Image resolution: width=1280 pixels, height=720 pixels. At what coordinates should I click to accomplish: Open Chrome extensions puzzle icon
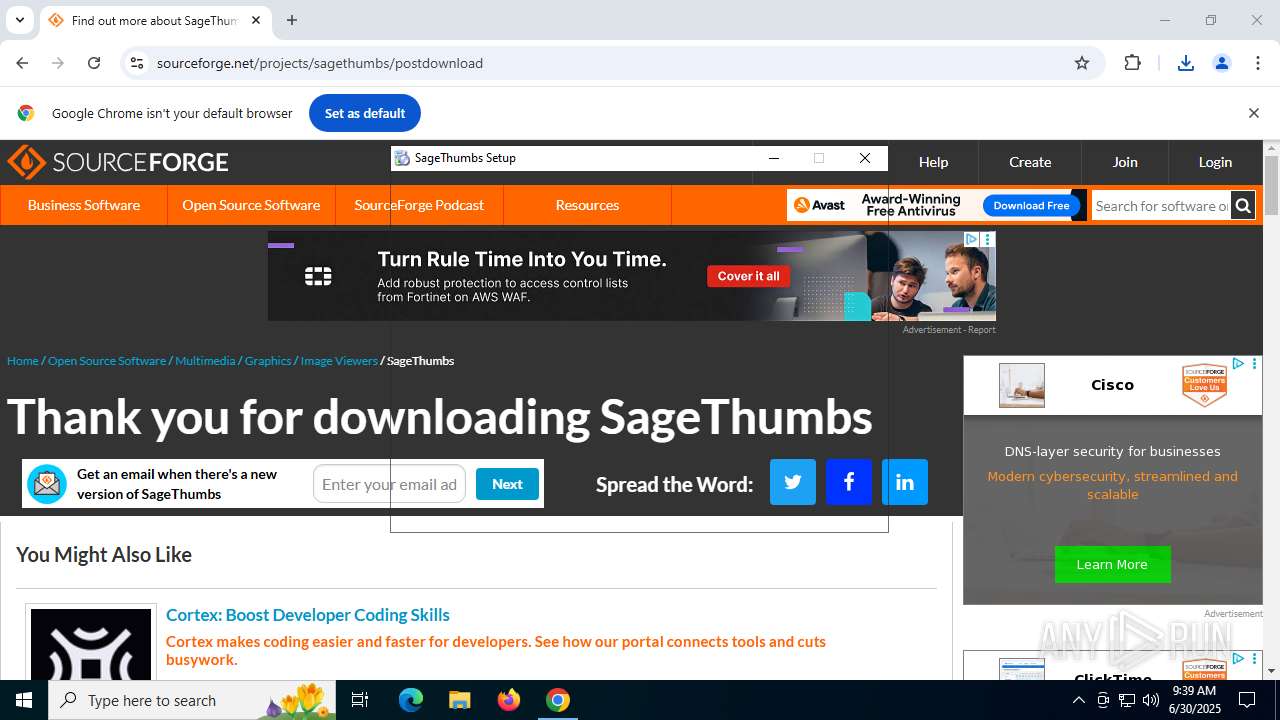(x=1133, y=63)
